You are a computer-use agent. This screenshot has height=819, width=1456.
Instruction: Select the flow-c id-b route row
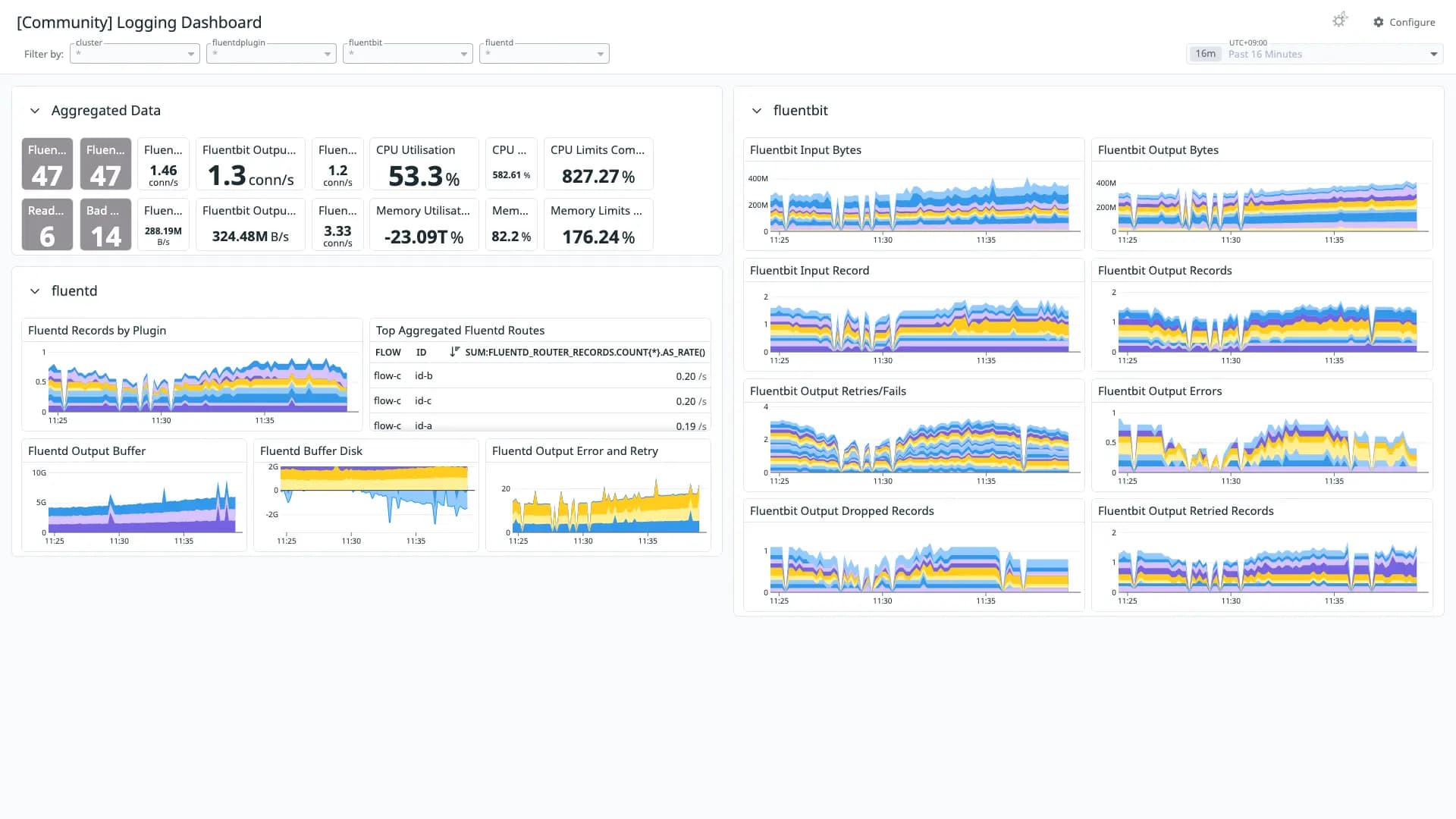coord(540,376)
